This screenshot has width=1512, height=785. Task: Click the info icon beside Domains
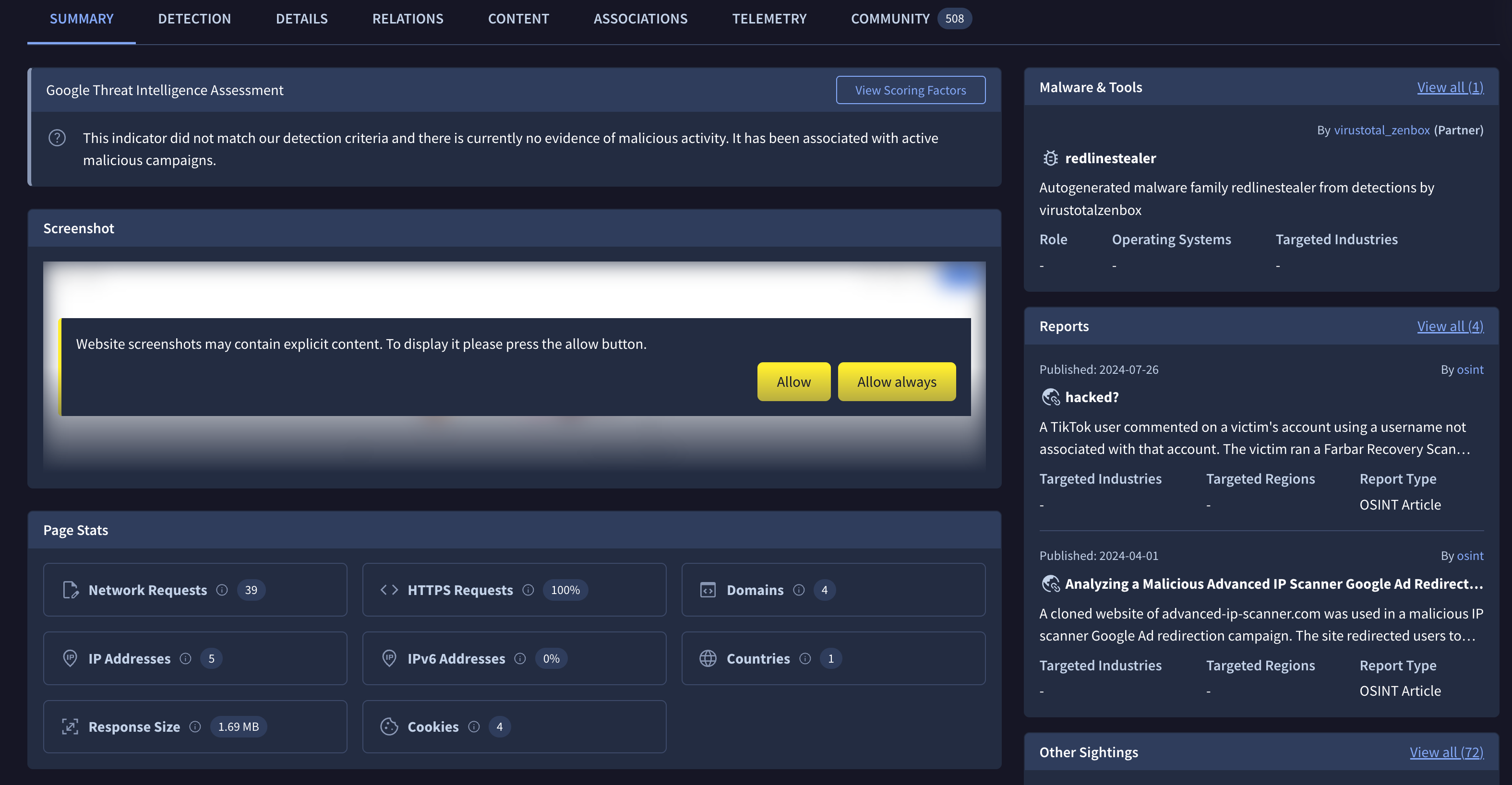coord(799,590)
